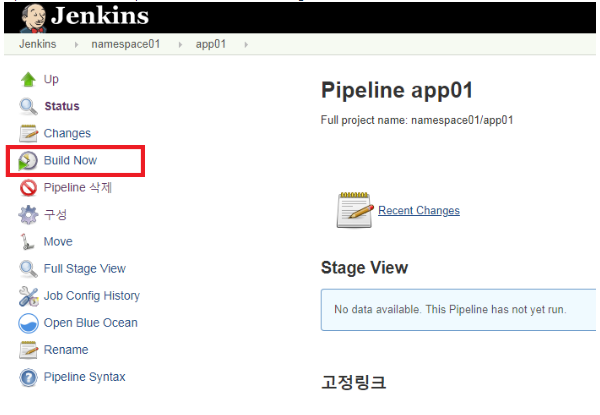Click the Pipeline Syntax help icon
Screen dimensions: 600x415
(x=28, y=378)
